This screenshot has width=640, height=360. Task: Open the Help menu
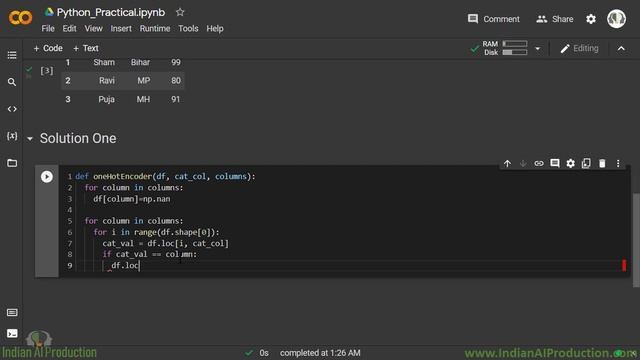click(215, 29)
